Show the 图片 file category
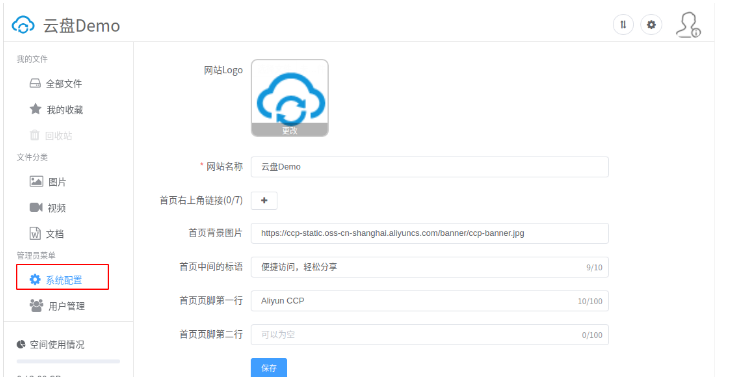 click(48, 182)
